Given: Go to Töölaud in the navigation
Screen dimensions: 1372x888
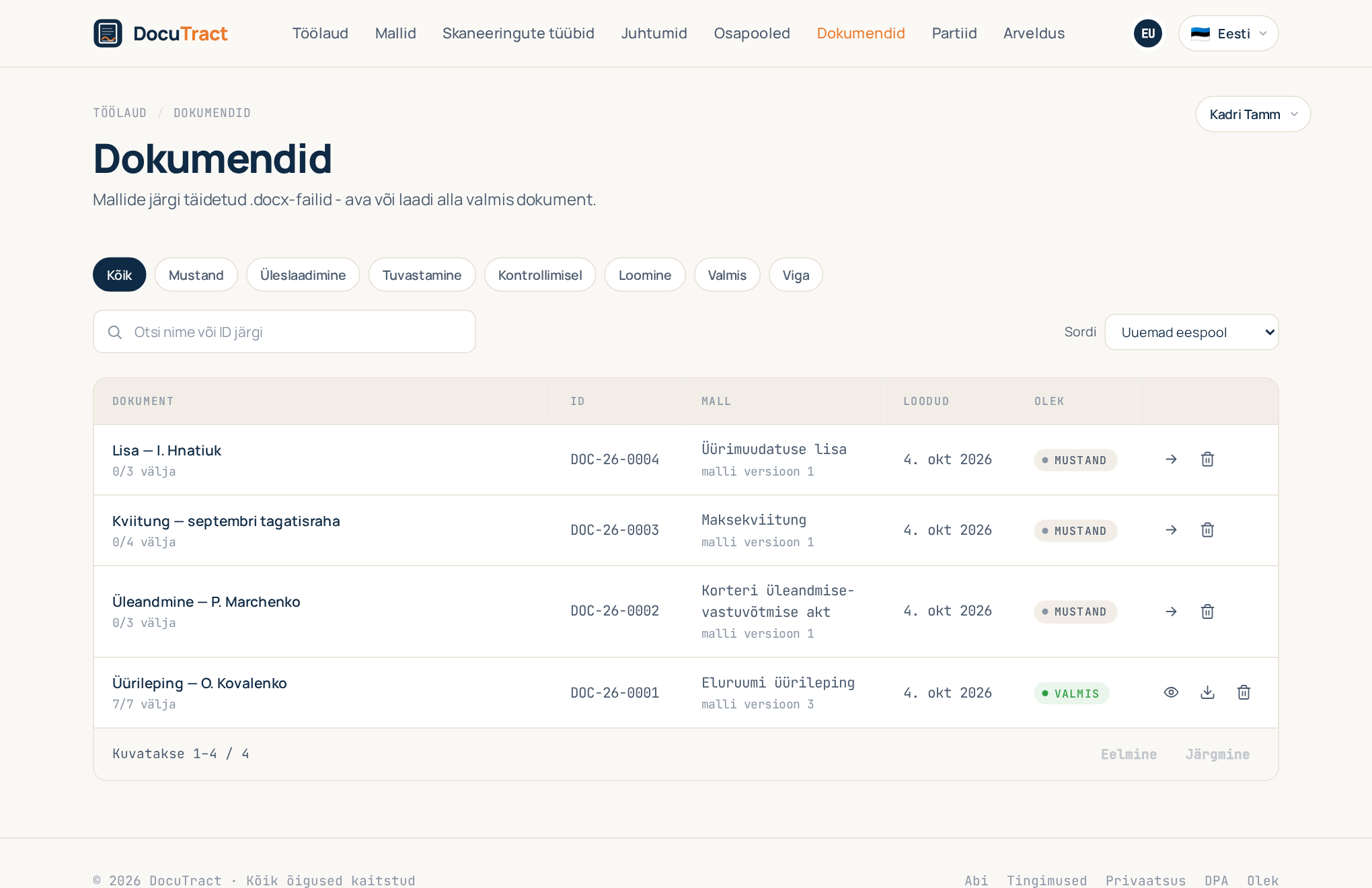Looking at the screenshot, I should 320,33.
